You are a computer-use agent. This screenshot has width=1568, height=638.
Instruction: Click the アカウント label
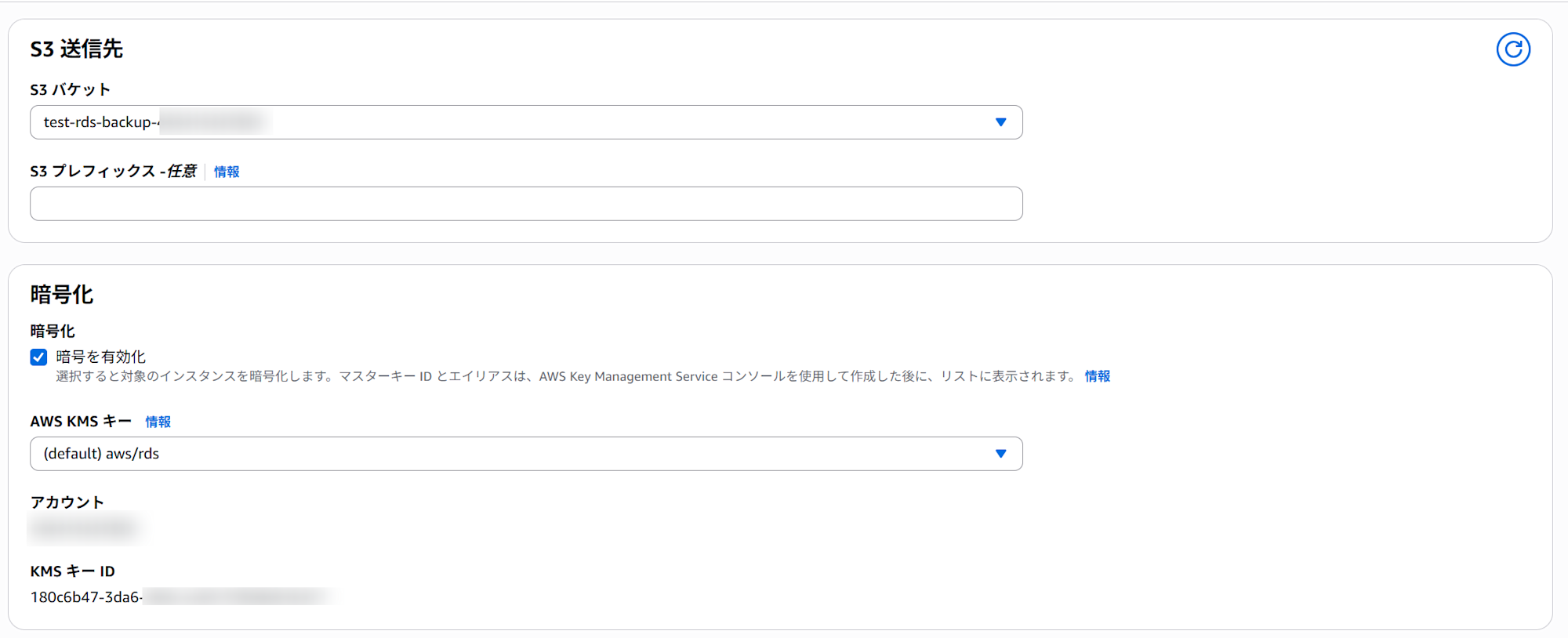click(67, 502)
